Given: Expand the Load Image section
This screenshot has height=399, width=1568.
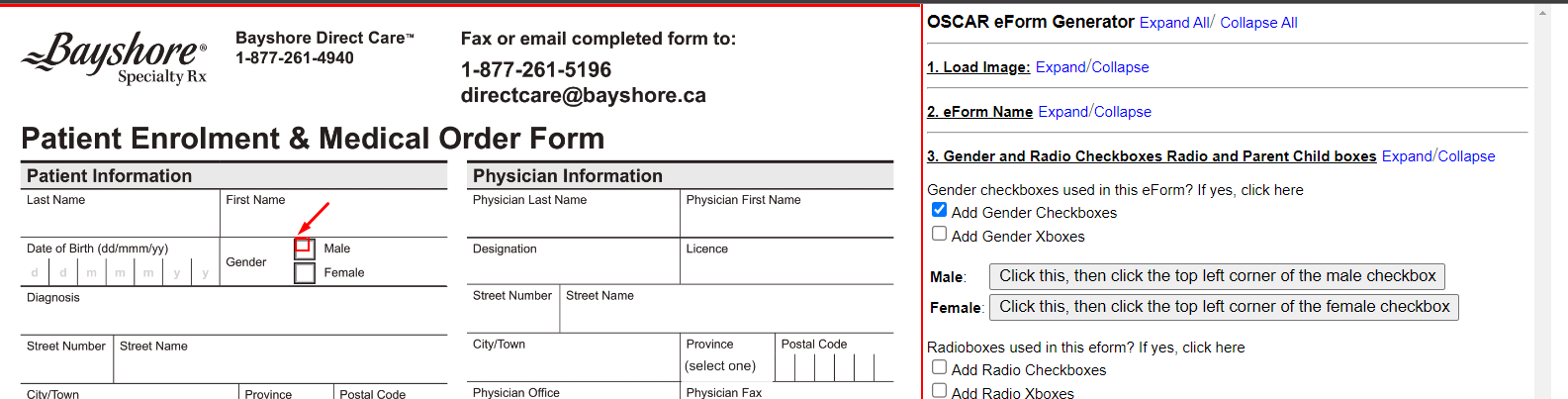Looking at the screenshot, I should click(x=1061, y=67).
